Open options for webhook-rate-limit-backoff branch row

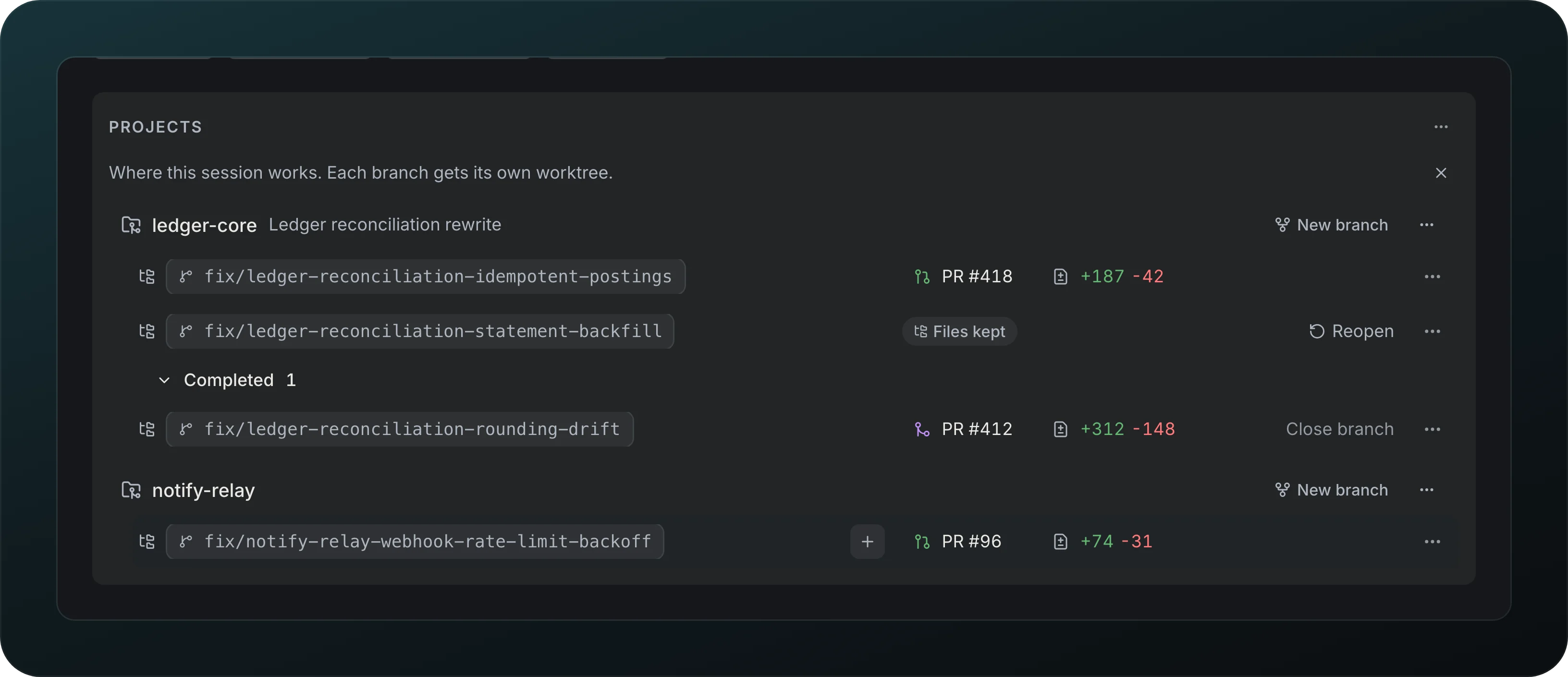click(x=1432, y=541)
